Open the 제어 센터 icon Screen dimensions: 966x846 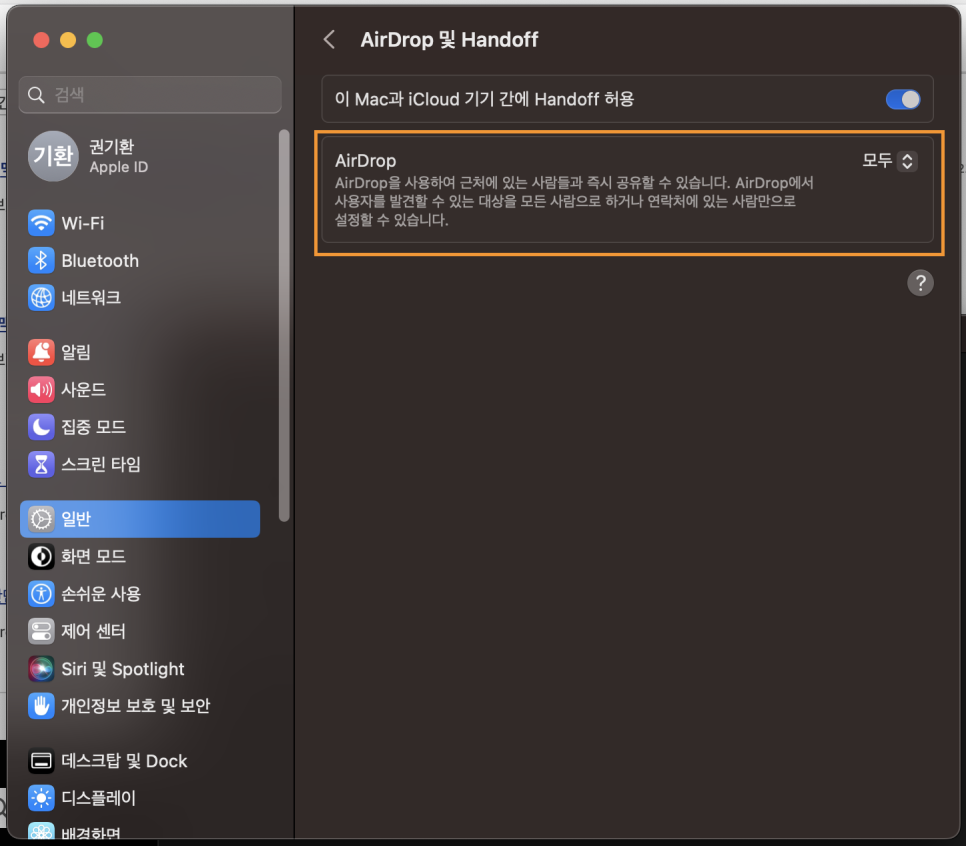41,631
